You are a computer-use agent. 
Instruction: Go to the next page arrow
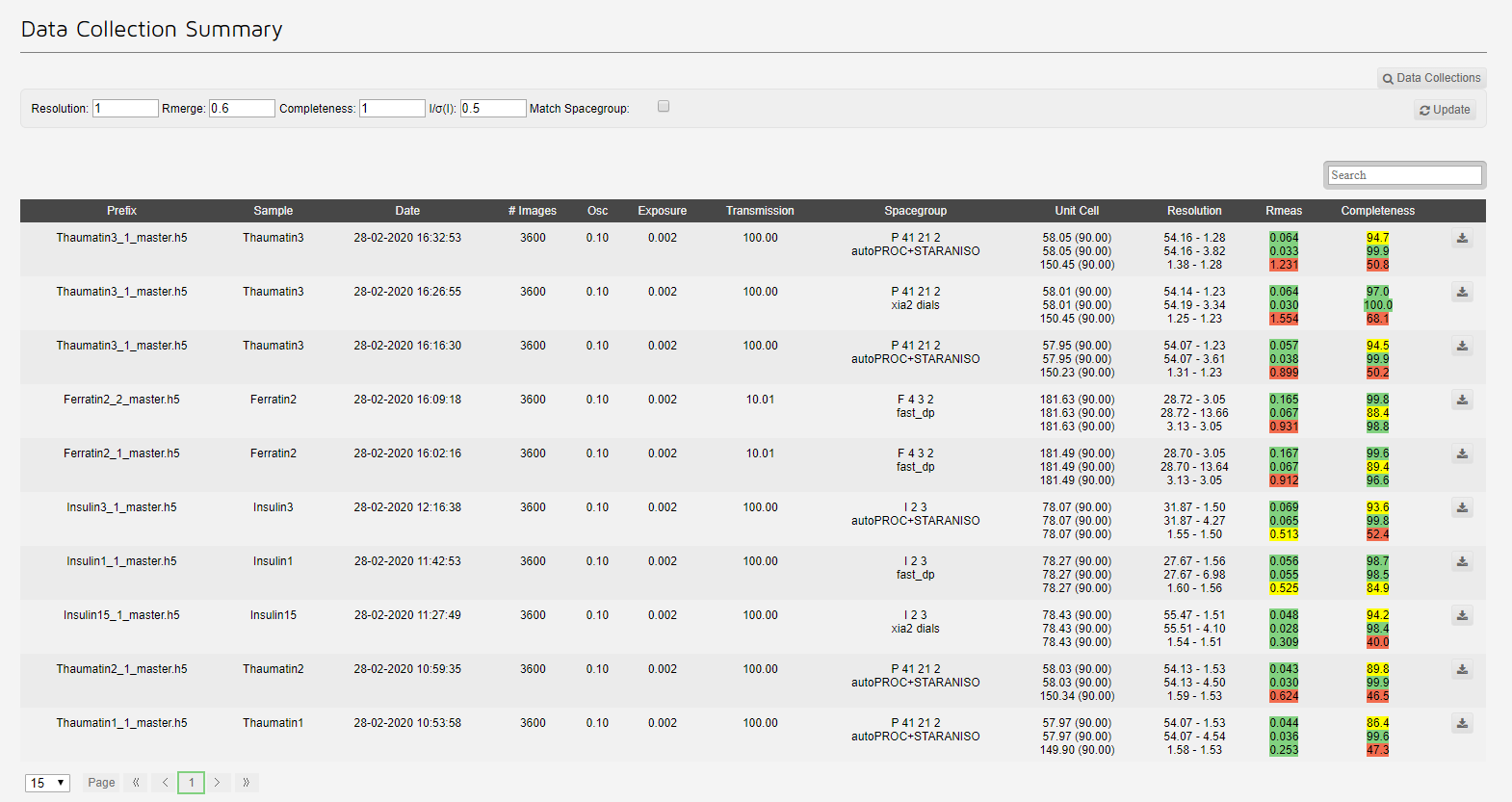tap(218, 783)
